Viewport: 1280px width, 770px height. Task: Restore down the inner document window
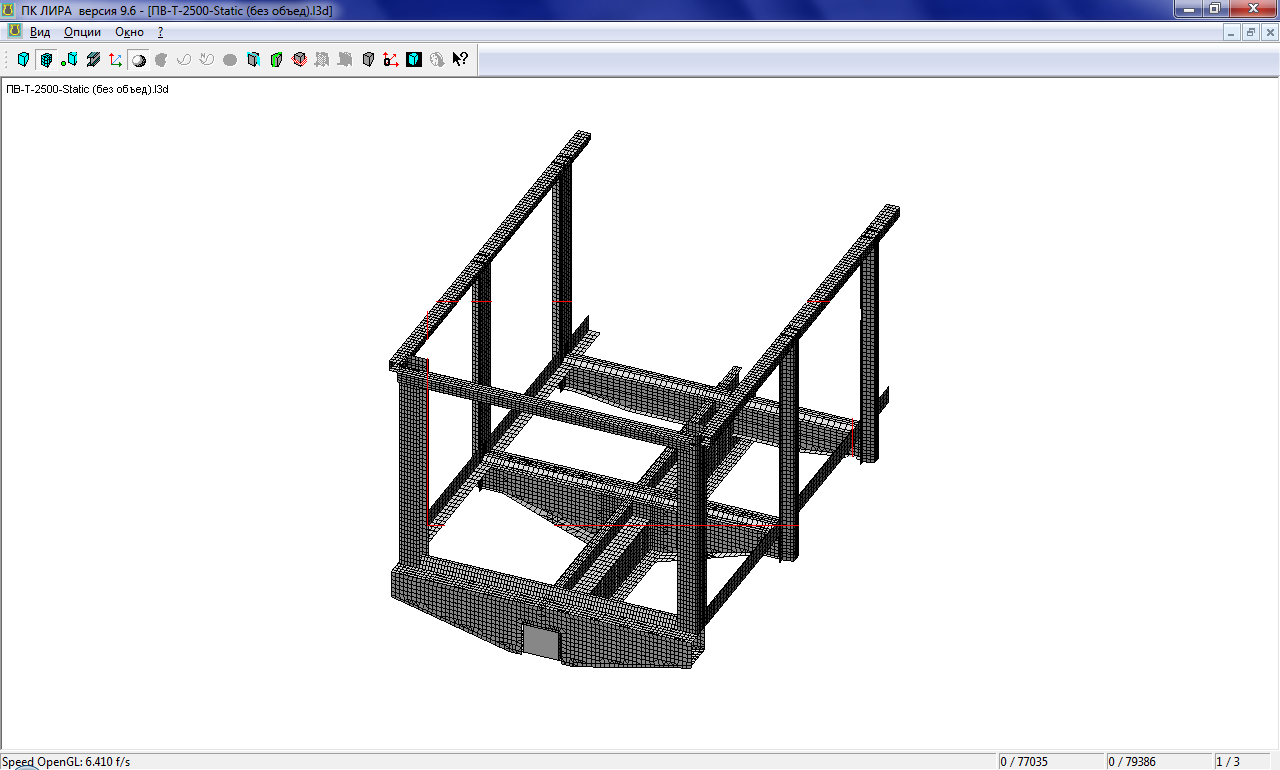tap(1251, 32)
